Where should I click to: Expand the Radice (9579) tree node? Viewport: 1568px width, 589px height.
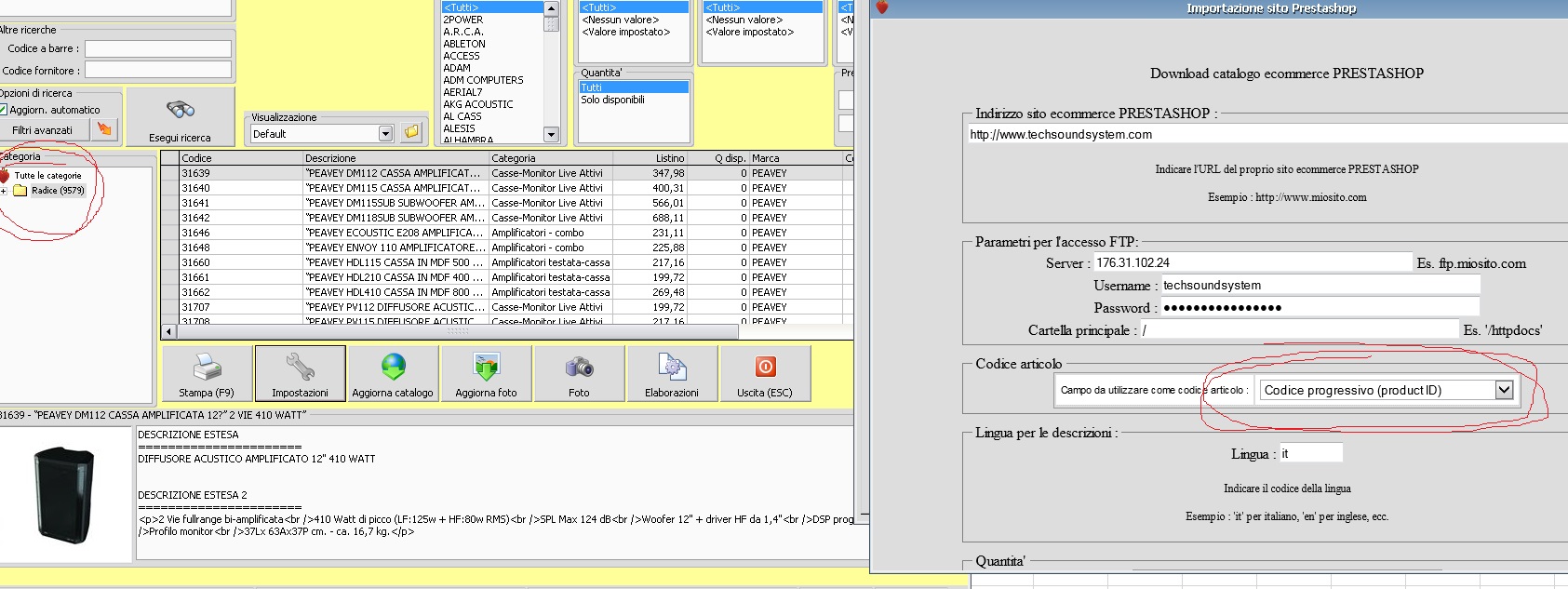point(4,191)
